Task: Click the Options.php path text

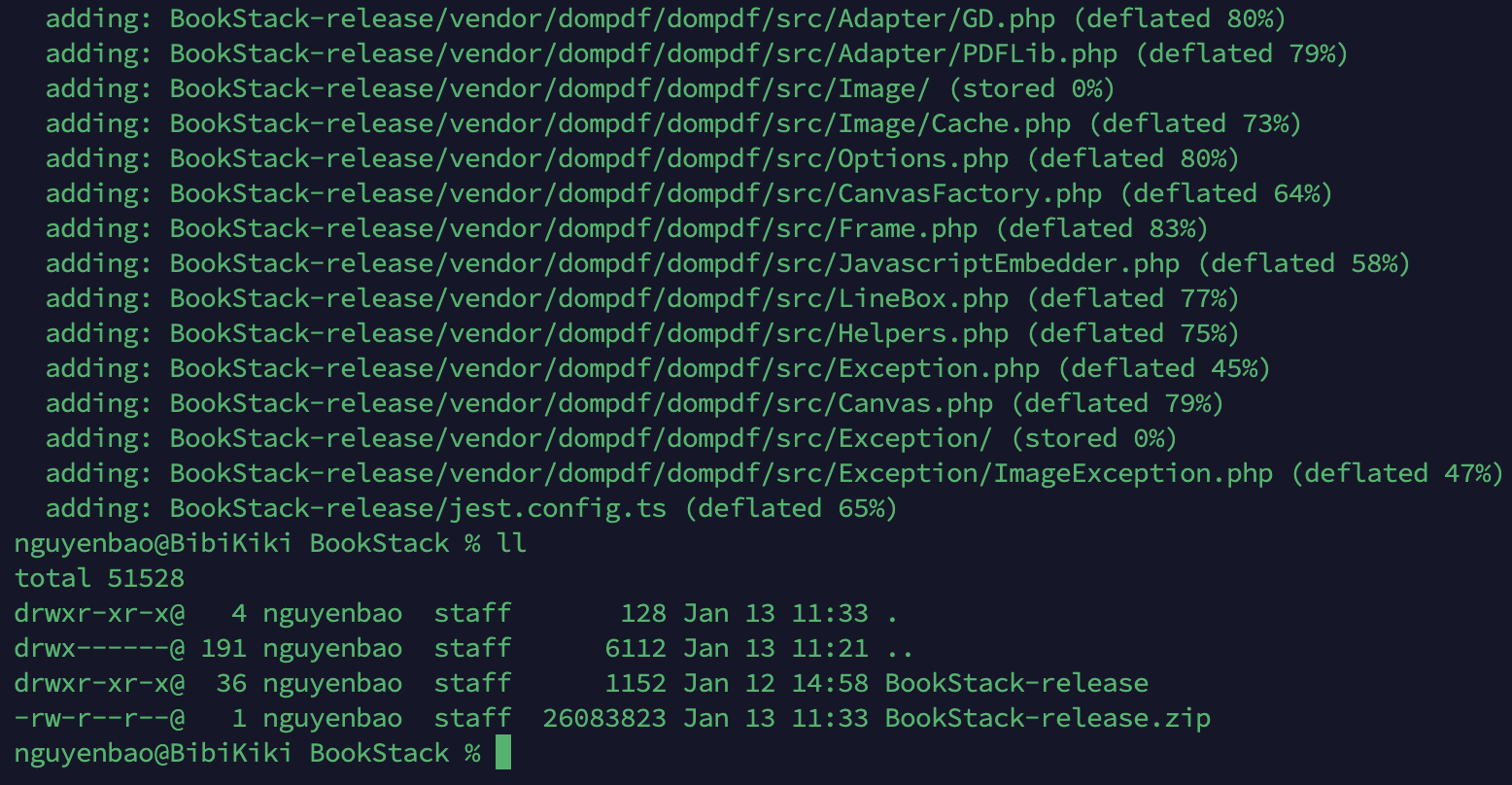Action: 923,158
